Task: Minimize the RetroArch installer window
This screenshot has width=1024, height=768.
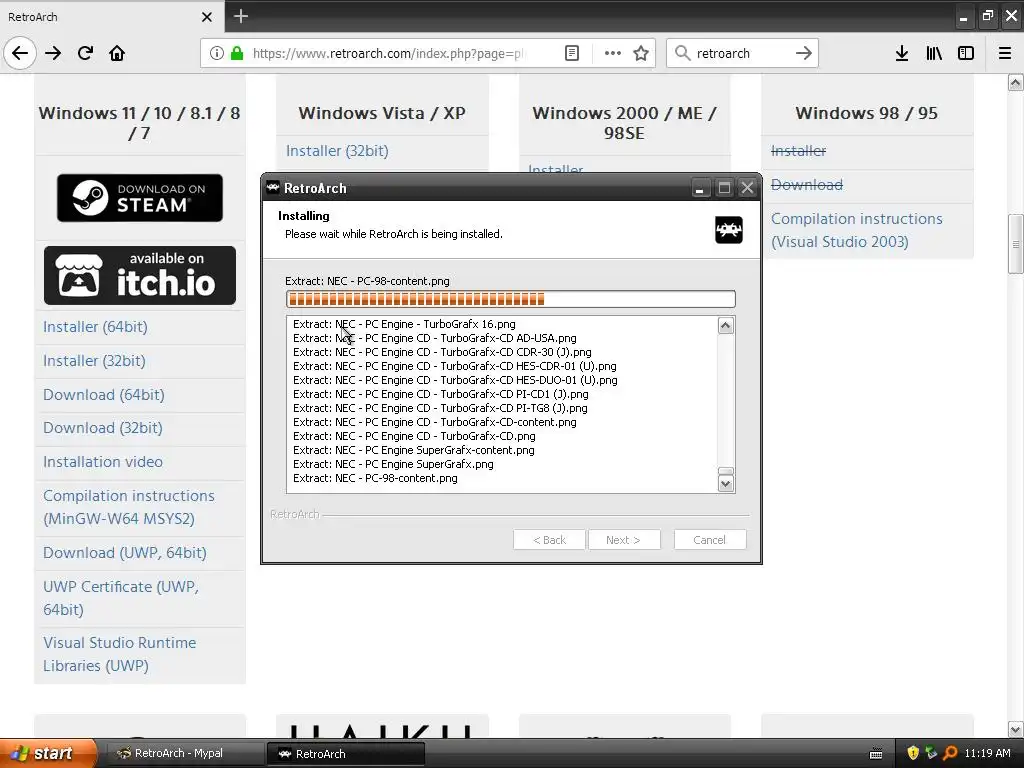Action: click(699, 188)
